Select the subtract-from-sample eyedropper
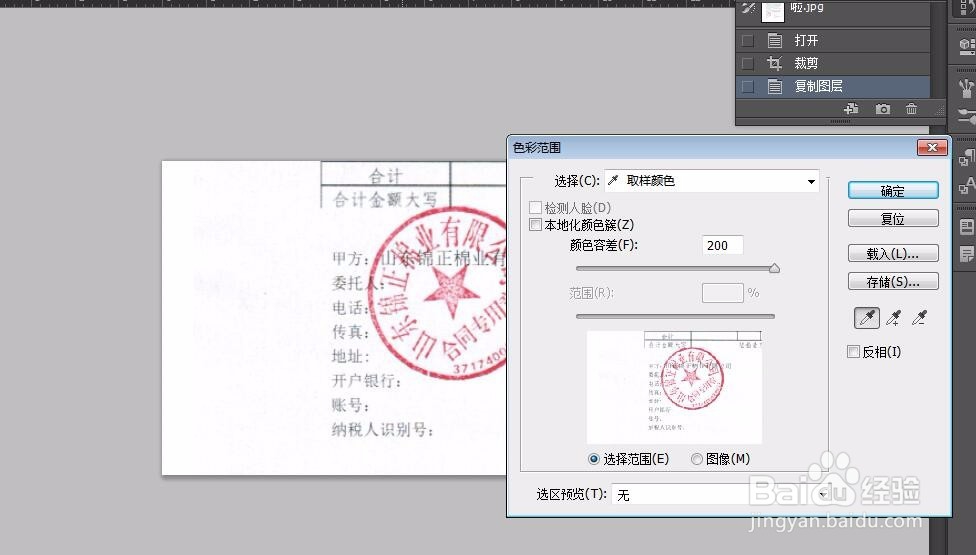The height and width of the screenshot is (555, 976). click(919, 318)
